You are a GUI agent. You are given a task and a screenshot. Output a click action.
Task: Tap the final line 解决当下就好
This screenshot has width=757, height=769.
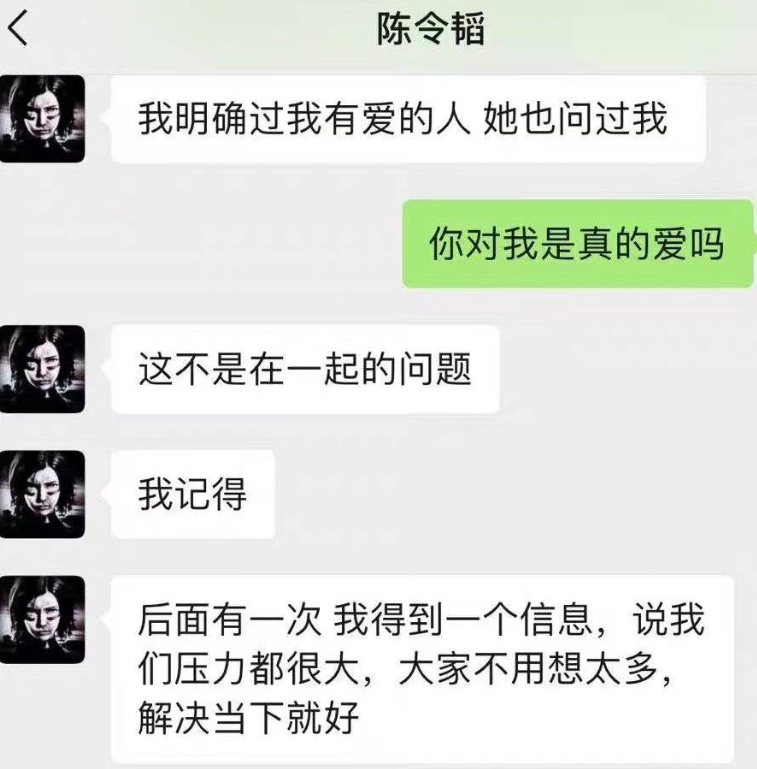(249, 718)
